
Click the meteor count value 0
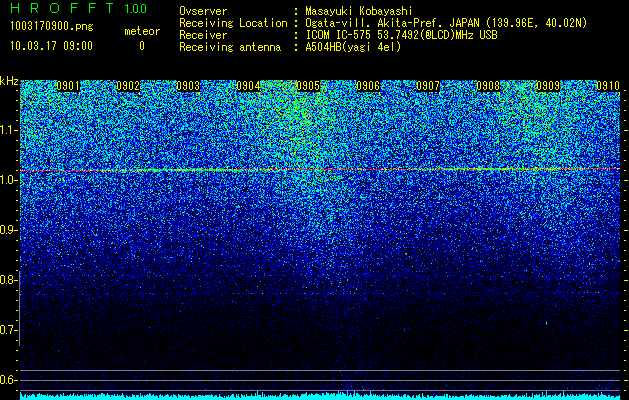[x=142, y=46]
